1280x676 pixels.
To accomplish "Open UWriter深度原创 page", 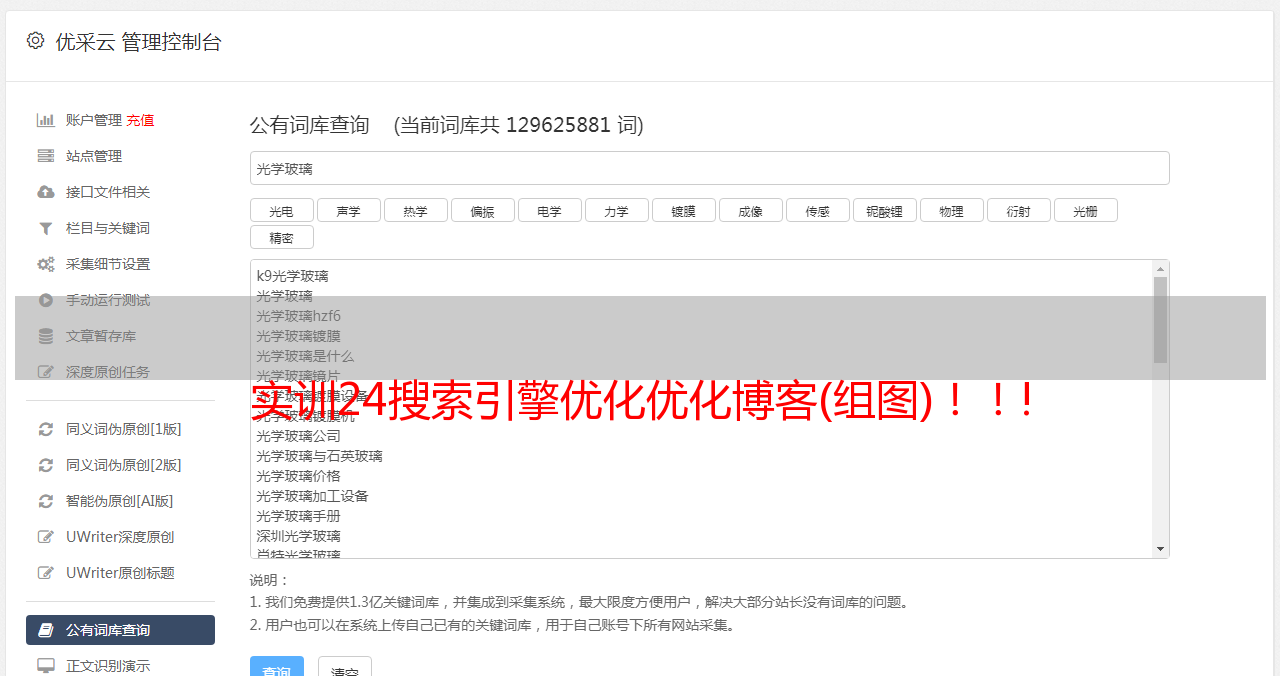I will 120,537.
